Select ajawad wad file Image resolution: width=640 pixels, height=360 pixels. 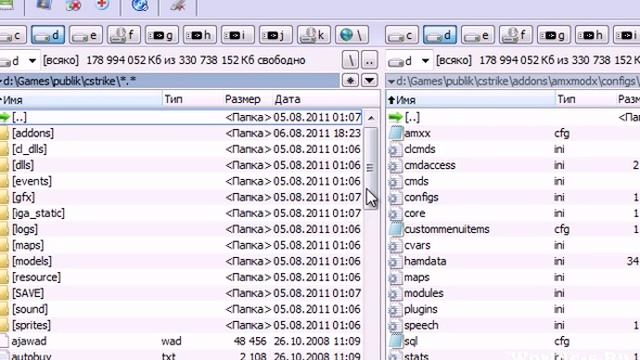click(x=180, y=341)
